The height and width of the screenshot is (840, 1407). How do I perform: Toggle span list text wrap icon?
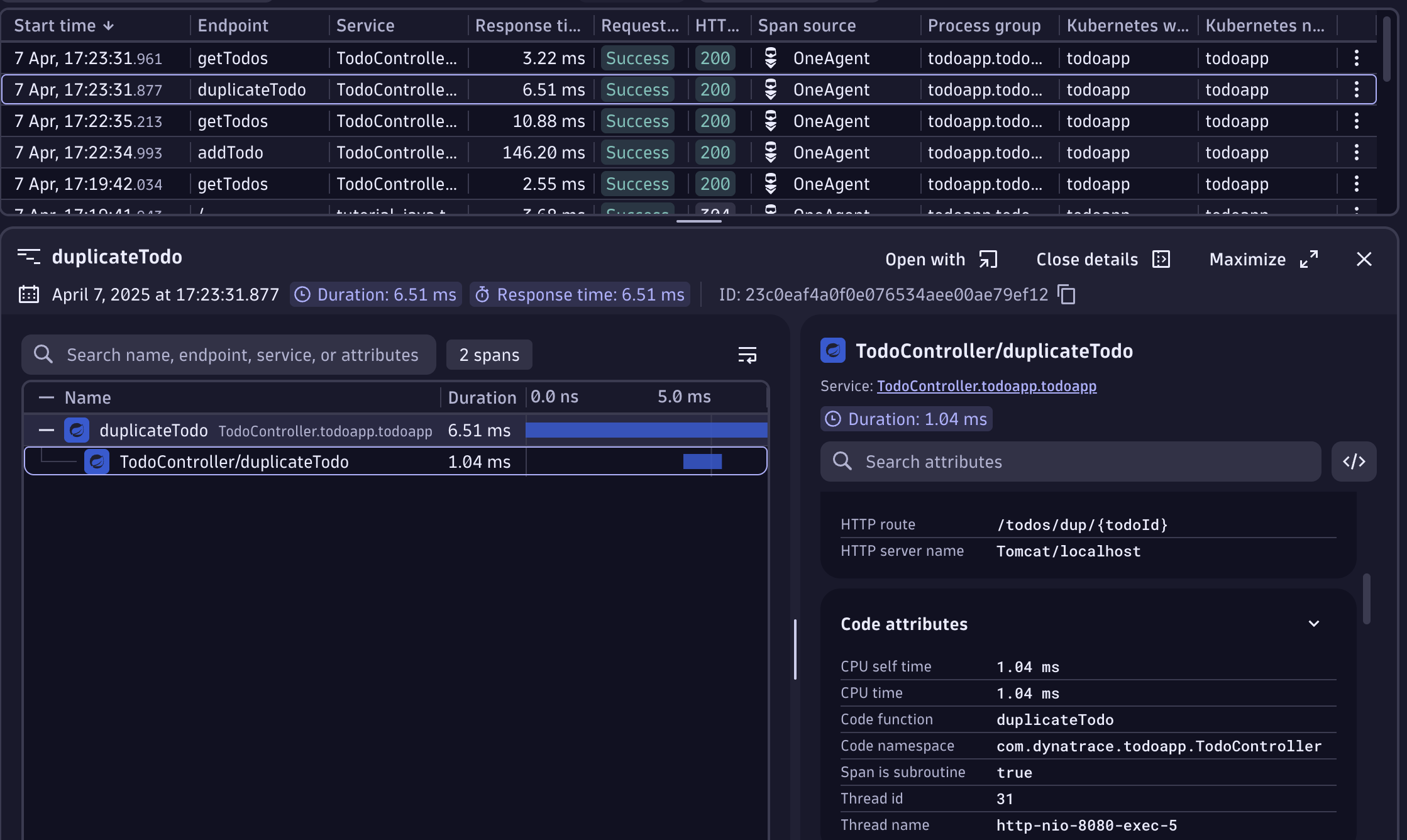point(747,355)
